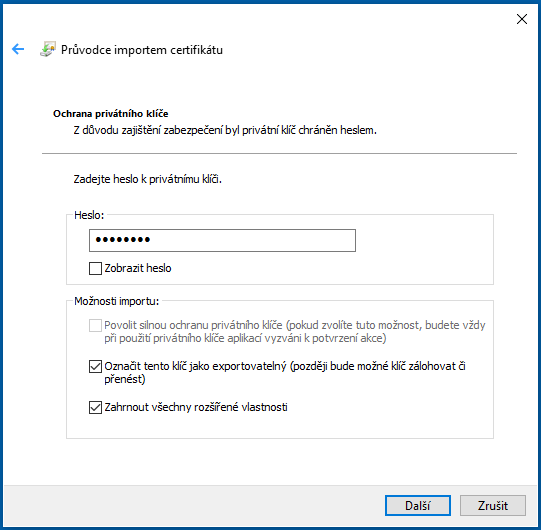541x530 pixels.
Task: Click the certificate import wizard icon
Action: tap(48, 49)
